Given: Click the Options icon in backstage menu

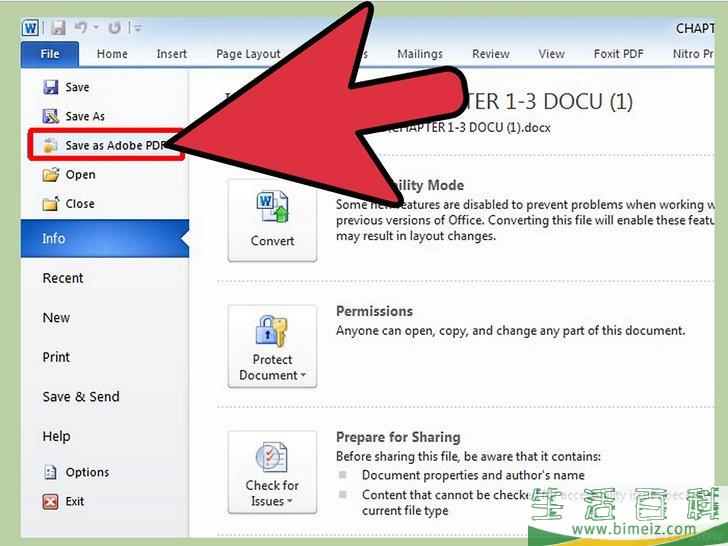Looking at the screenshot, I should 50,472.
